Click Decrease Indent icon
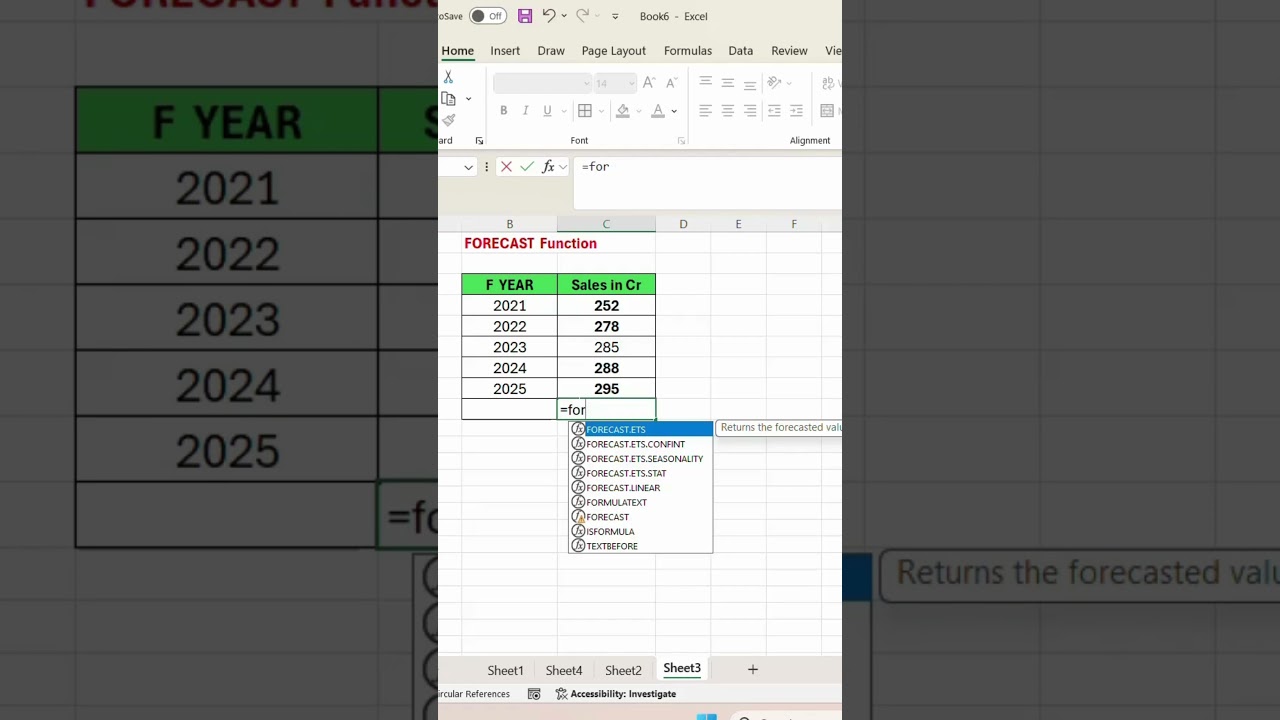Image resolution: width=1280 pixels, height=720 pixels. pos(774,111)
